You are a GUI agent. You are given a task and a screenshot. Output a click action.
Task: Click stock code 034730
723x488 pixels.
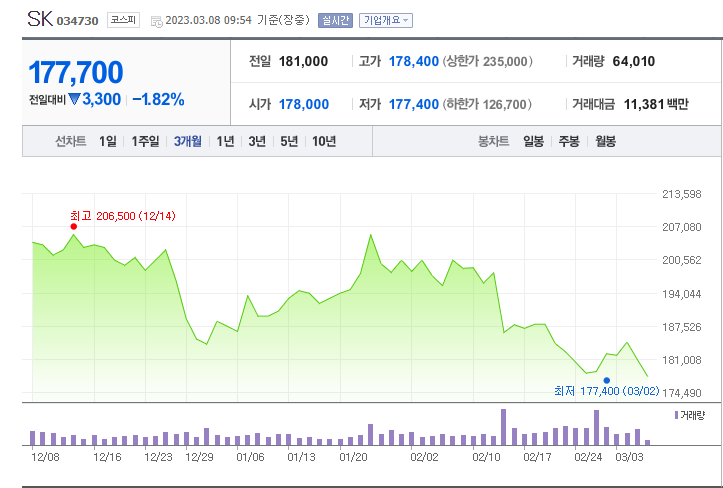coord(77,21)
